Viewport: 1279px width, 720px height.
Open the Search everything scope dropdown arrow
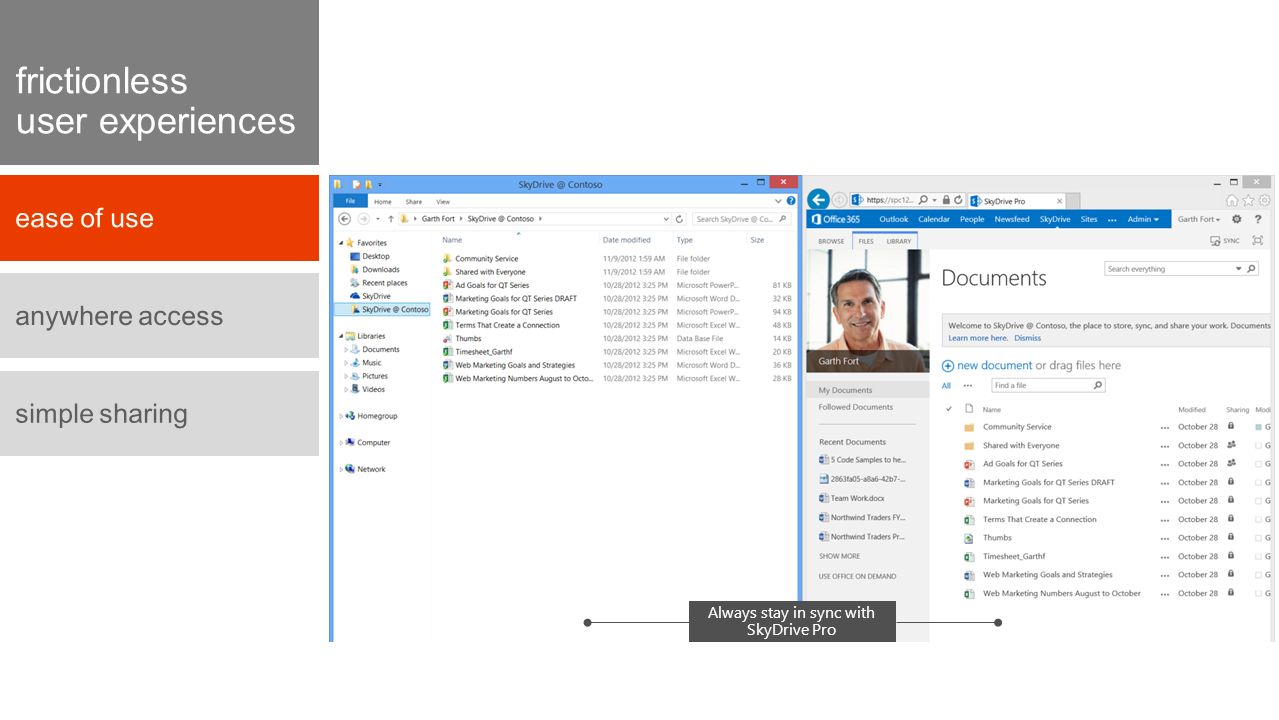pos(1238,269)
